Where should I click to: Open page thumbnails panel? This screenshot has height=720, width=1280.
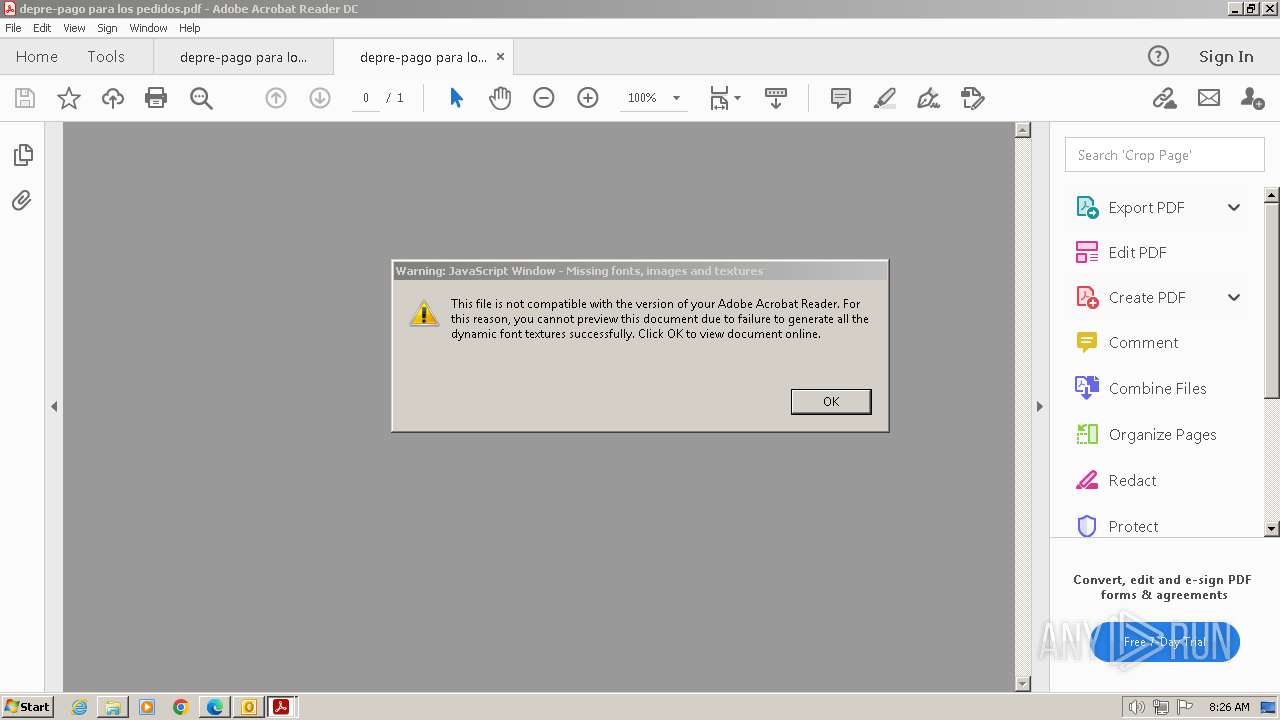click(x=23, y=155)
